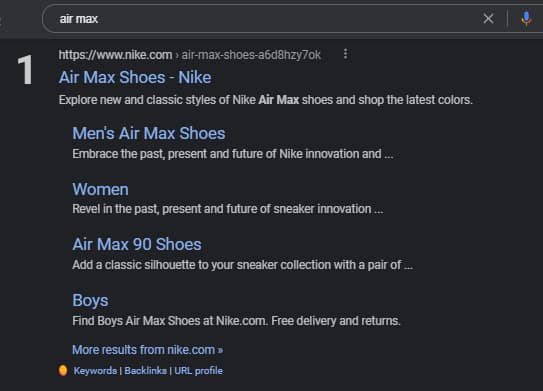The height and width of the screenshot is (391, 543).
Task: Open the three-dot menu beside the nike.com URL
Action: tap(345, 54)
